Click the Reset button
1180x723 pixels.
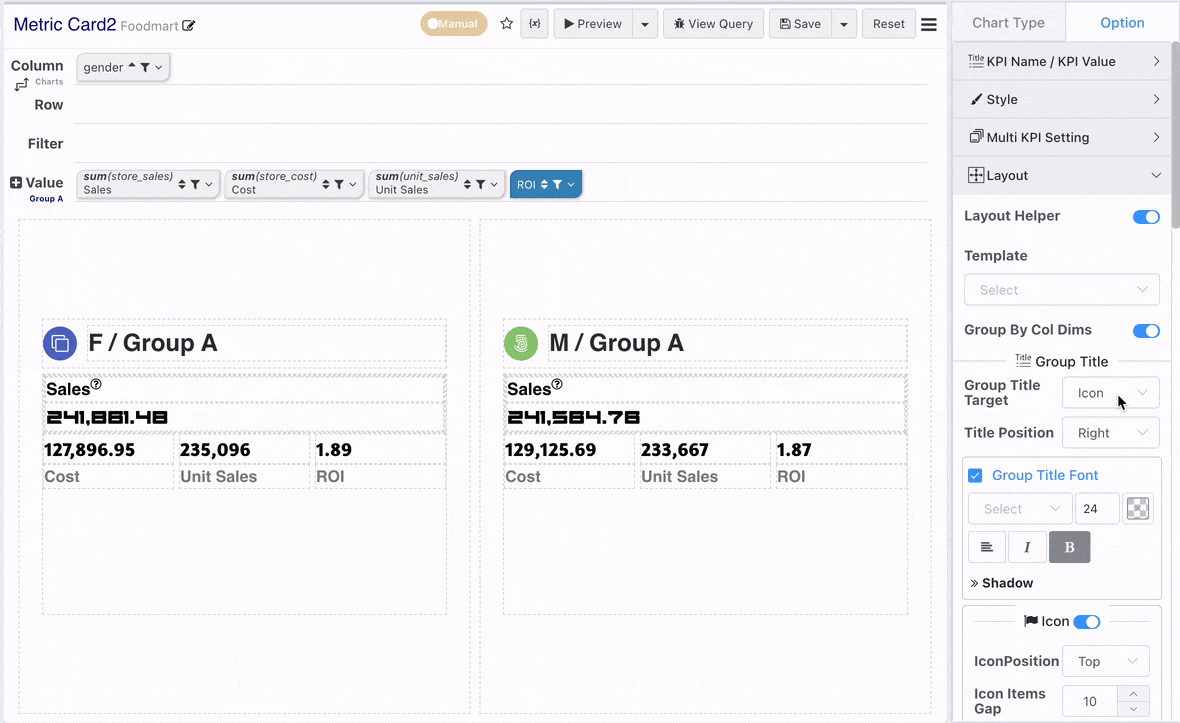coord(889,23)
